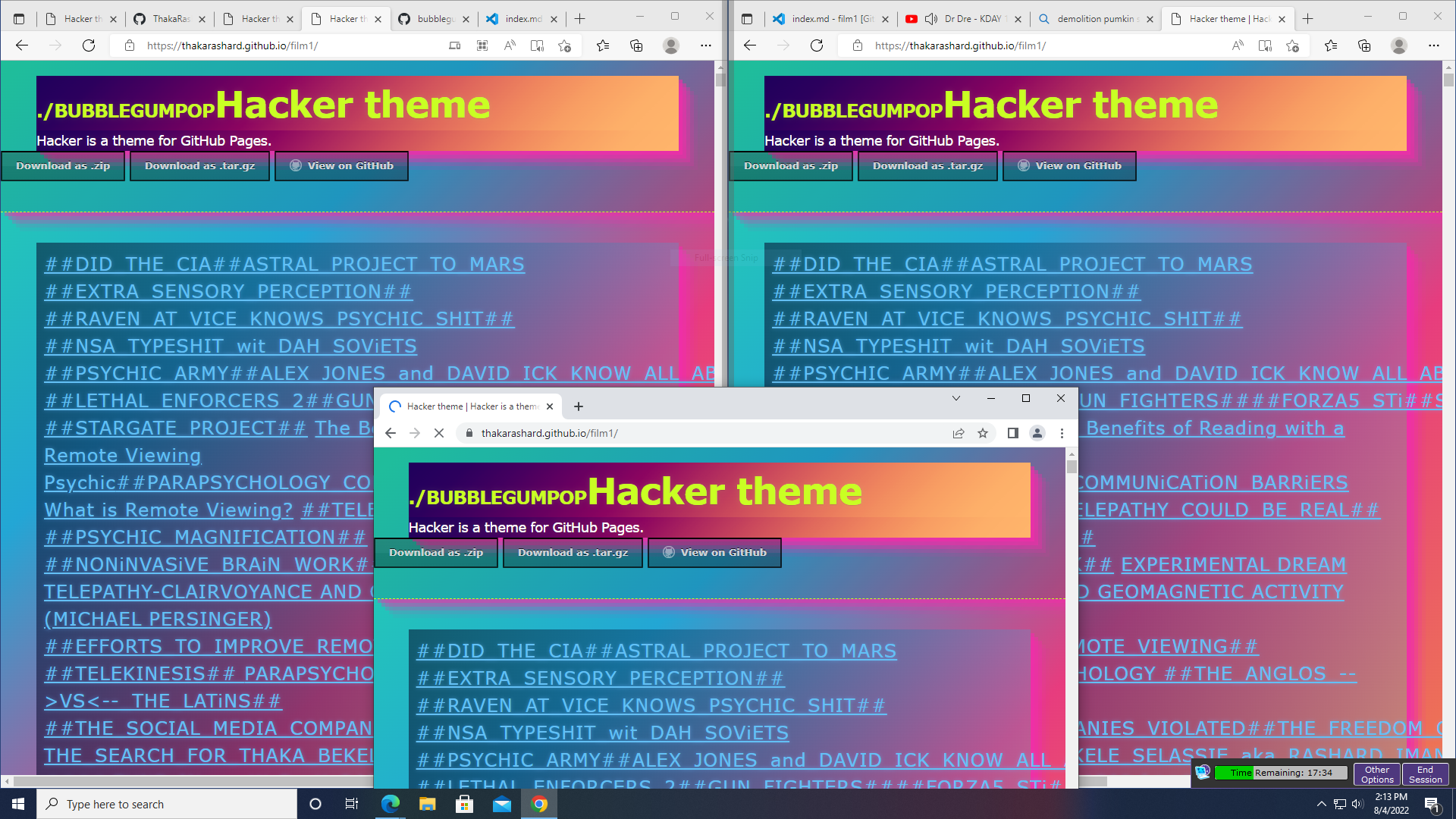
Task: Switch to the bubblegum GitHub tab
Action: tap(427, 19)
